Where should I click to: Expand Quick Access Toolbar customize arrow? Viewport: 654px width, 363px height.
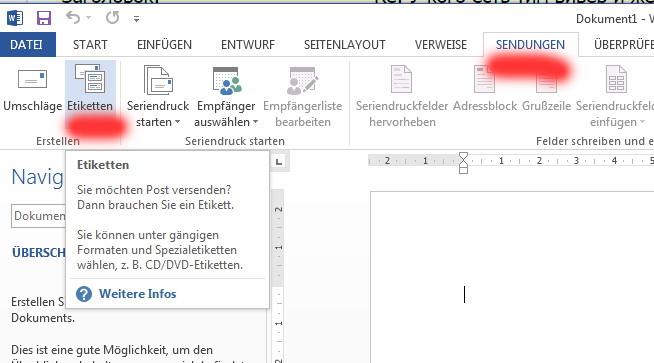136,19
